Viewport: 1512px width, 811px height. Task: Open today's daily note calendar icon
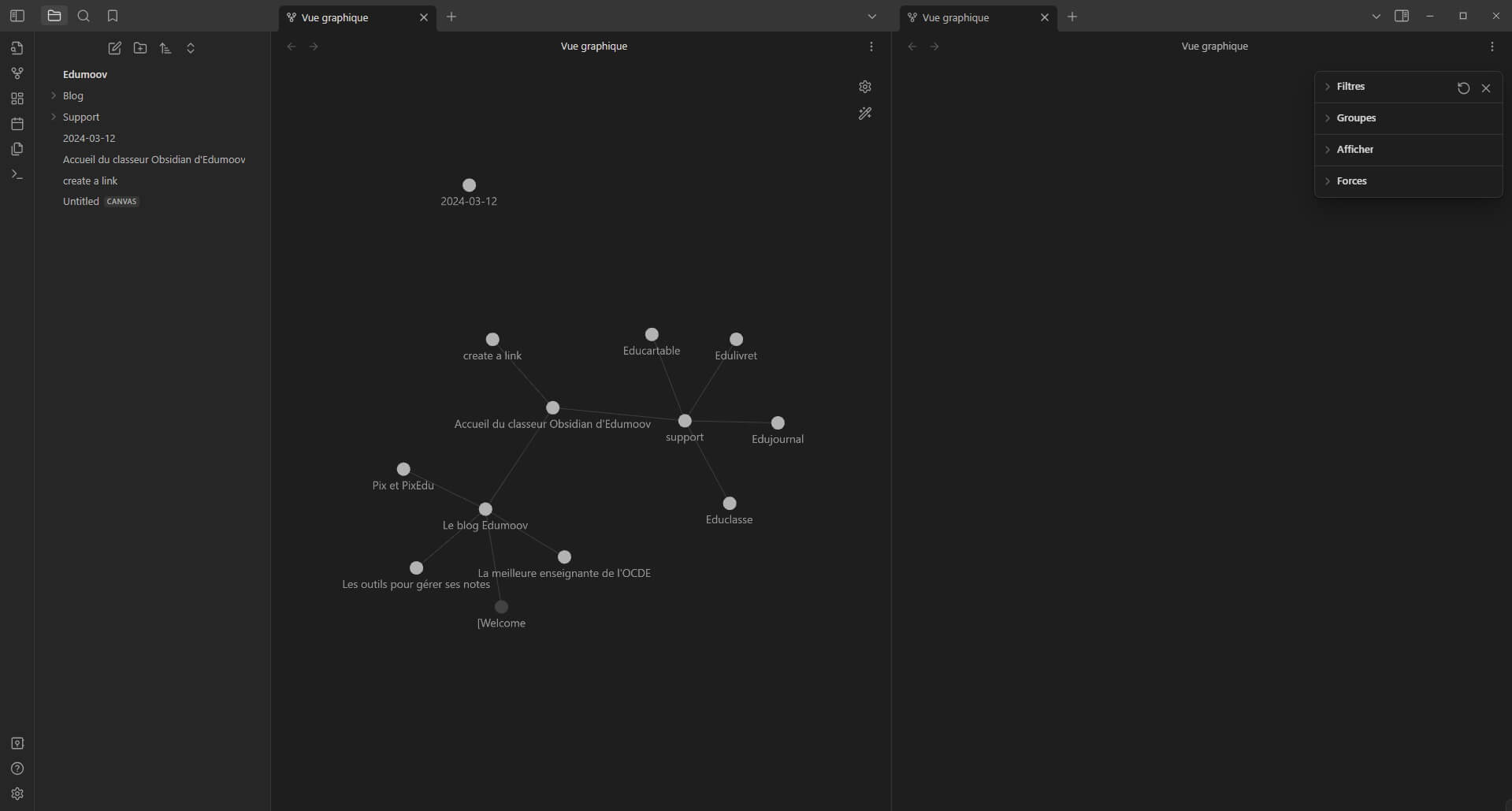click(17, 124)
